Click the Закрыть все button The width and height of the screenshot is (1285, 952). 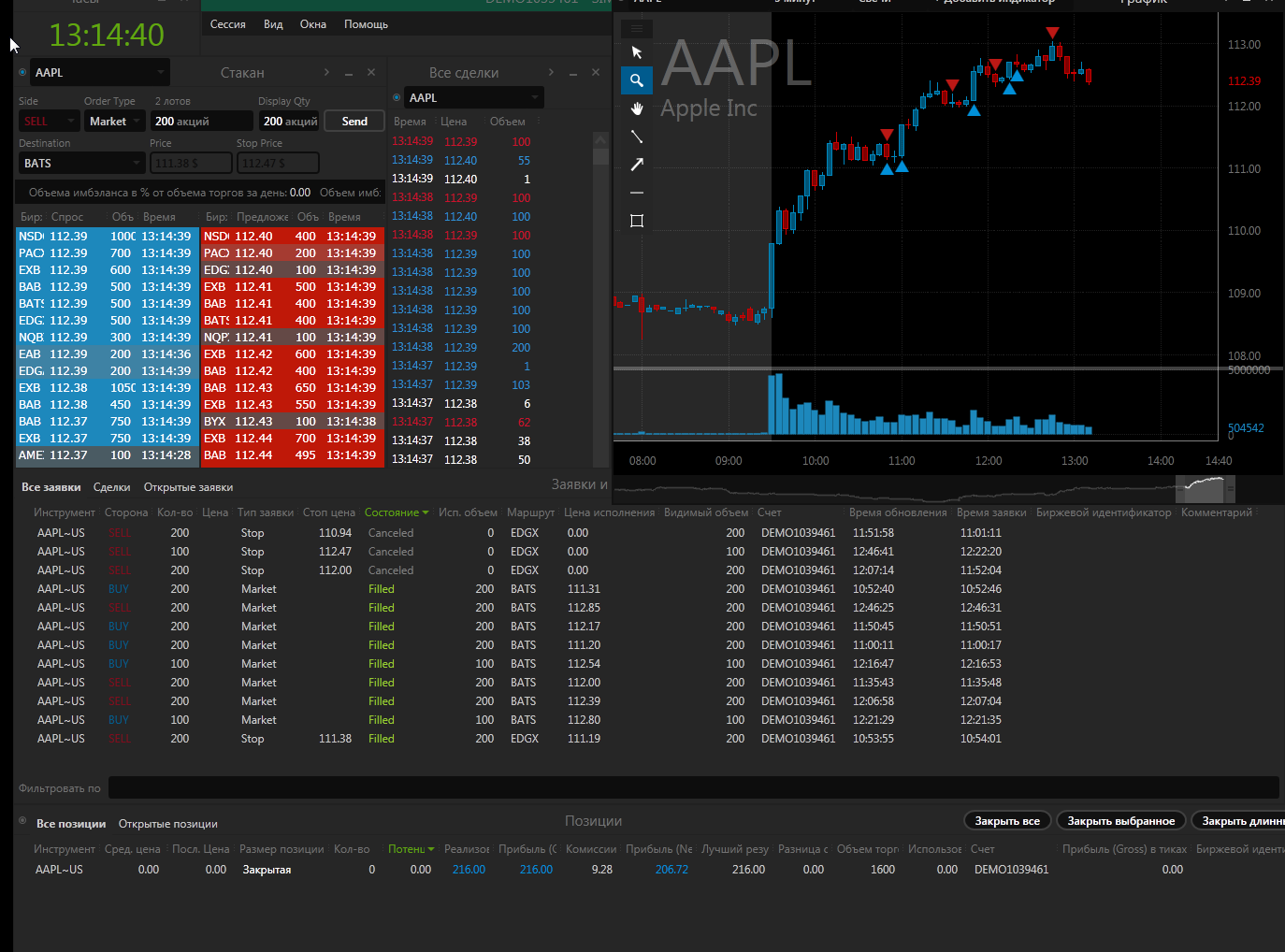pos(1006,821)
